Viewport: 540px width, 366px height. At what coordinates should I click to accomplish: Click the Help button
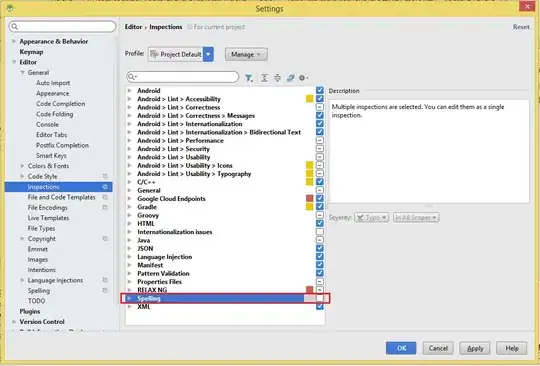(x=512, y=348)
